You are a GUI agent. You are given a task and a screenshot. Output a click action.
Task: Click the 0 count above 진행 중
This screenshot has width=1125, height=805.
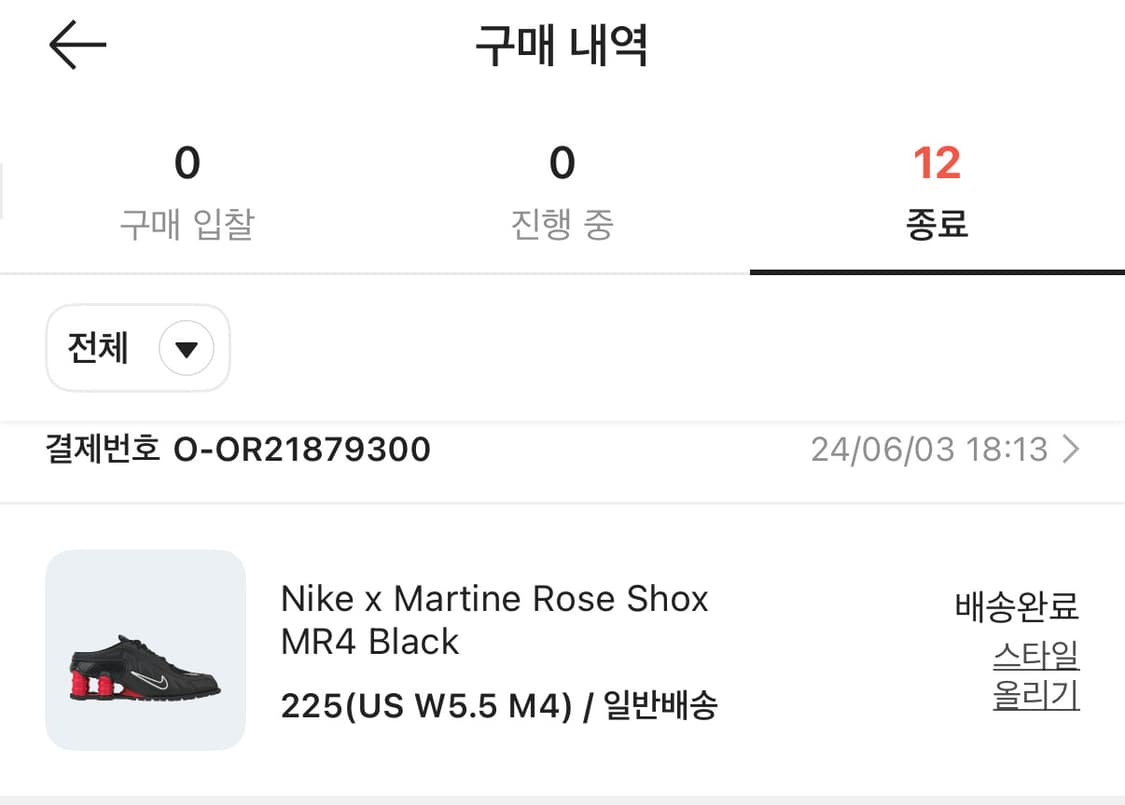point(562,163)
